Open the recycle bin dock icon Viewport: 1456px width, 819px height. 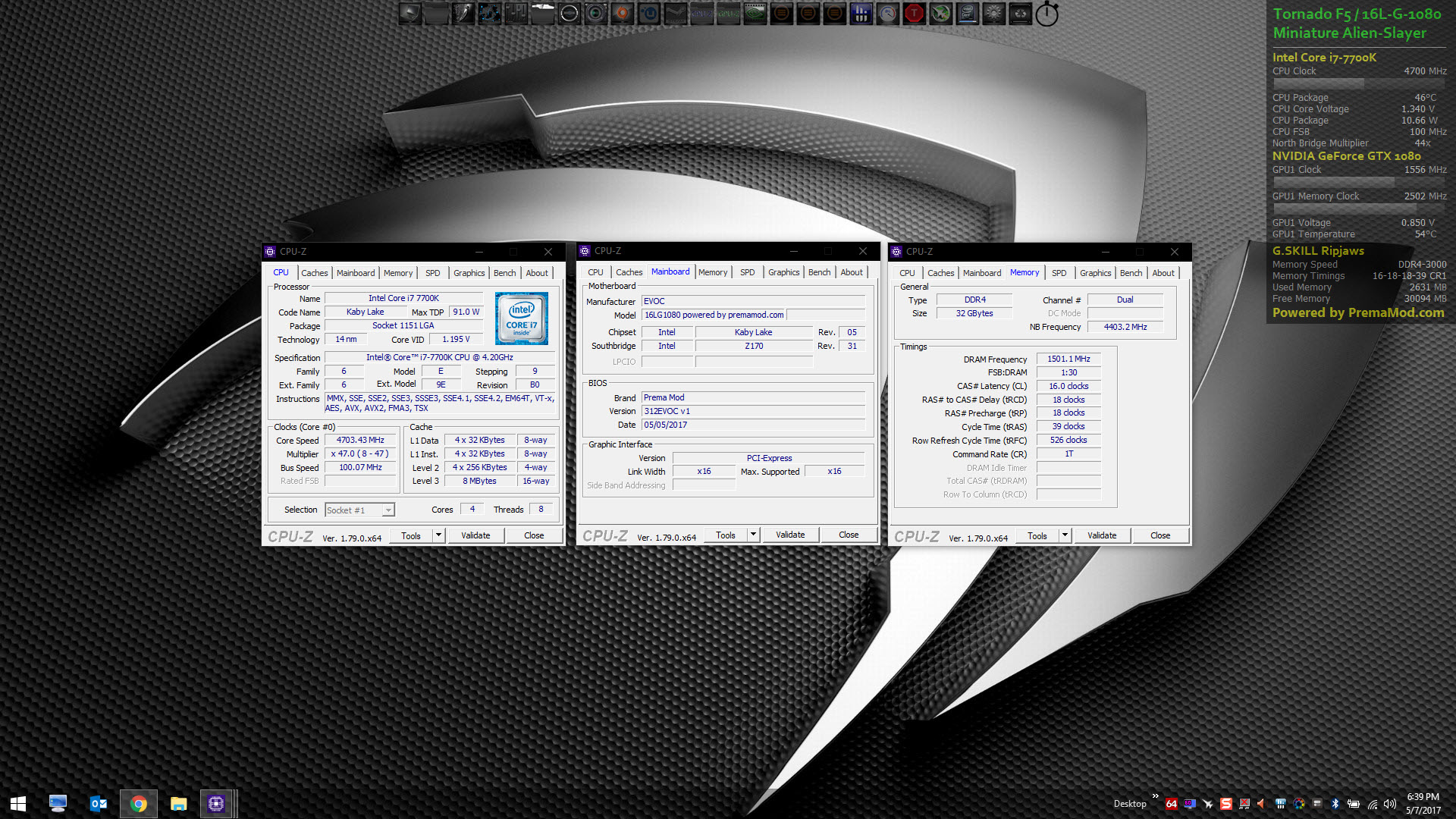tap(1020, 14)
